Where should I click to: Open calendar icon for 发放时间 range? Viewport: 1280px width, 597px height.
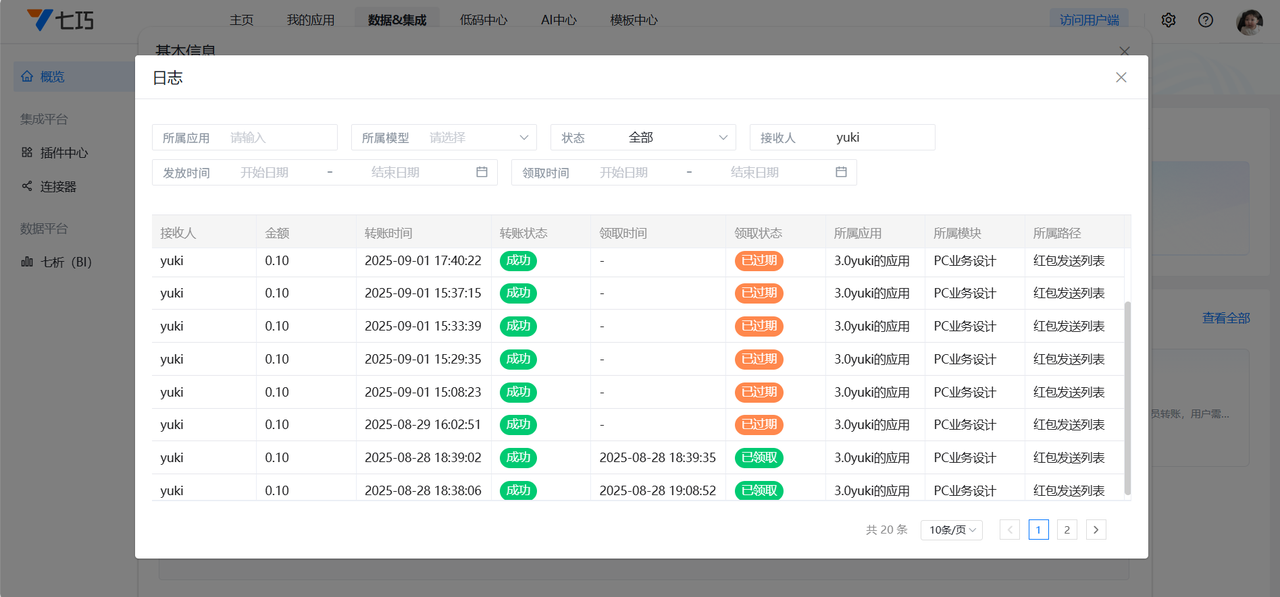482,172
